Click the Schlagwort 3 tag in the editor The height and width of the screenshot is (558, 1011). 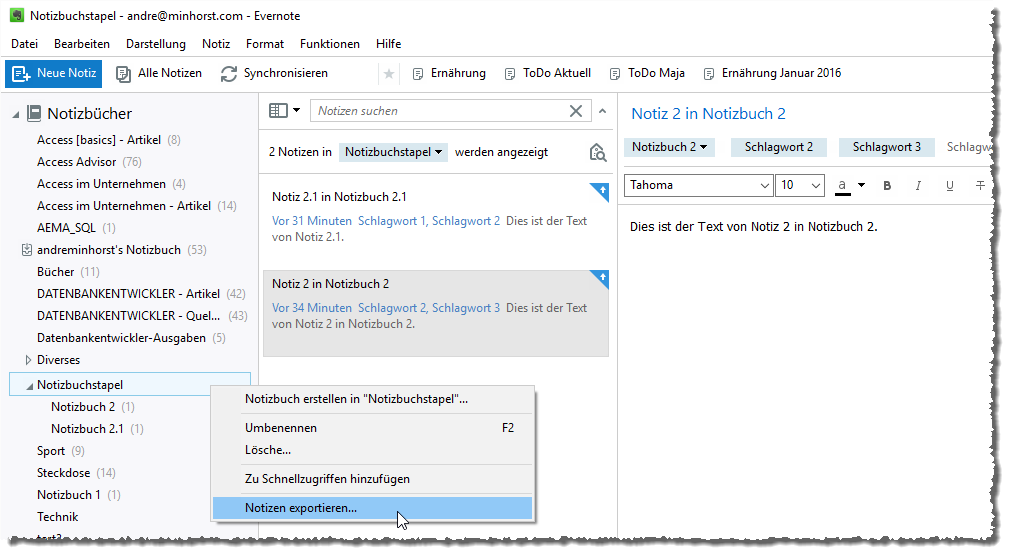point(887,147)
